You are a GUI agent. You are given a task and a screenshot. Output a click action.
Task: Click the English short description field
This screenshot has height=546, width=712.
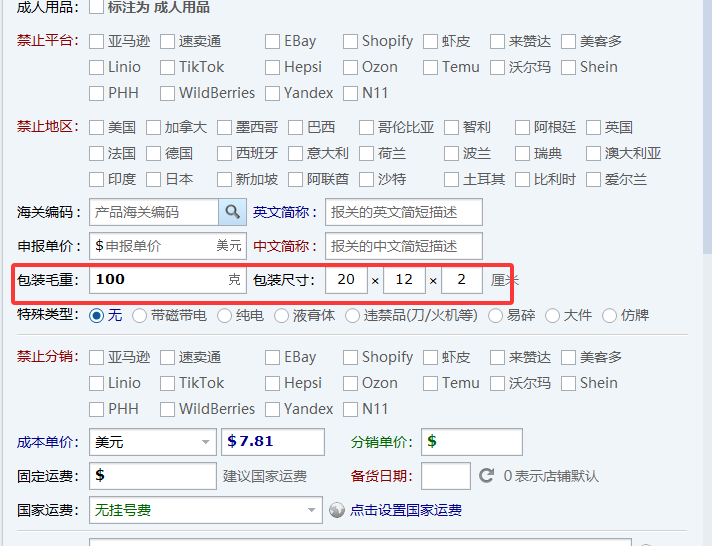click(x=403, y=212)
